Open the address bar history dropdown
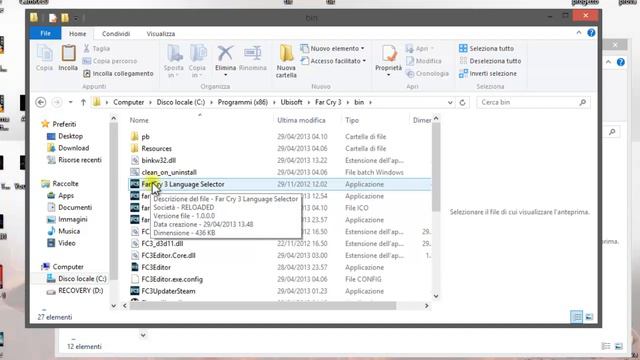Image resolution: width=640 pixels, height=360 pixels. (x=450, y=102)
